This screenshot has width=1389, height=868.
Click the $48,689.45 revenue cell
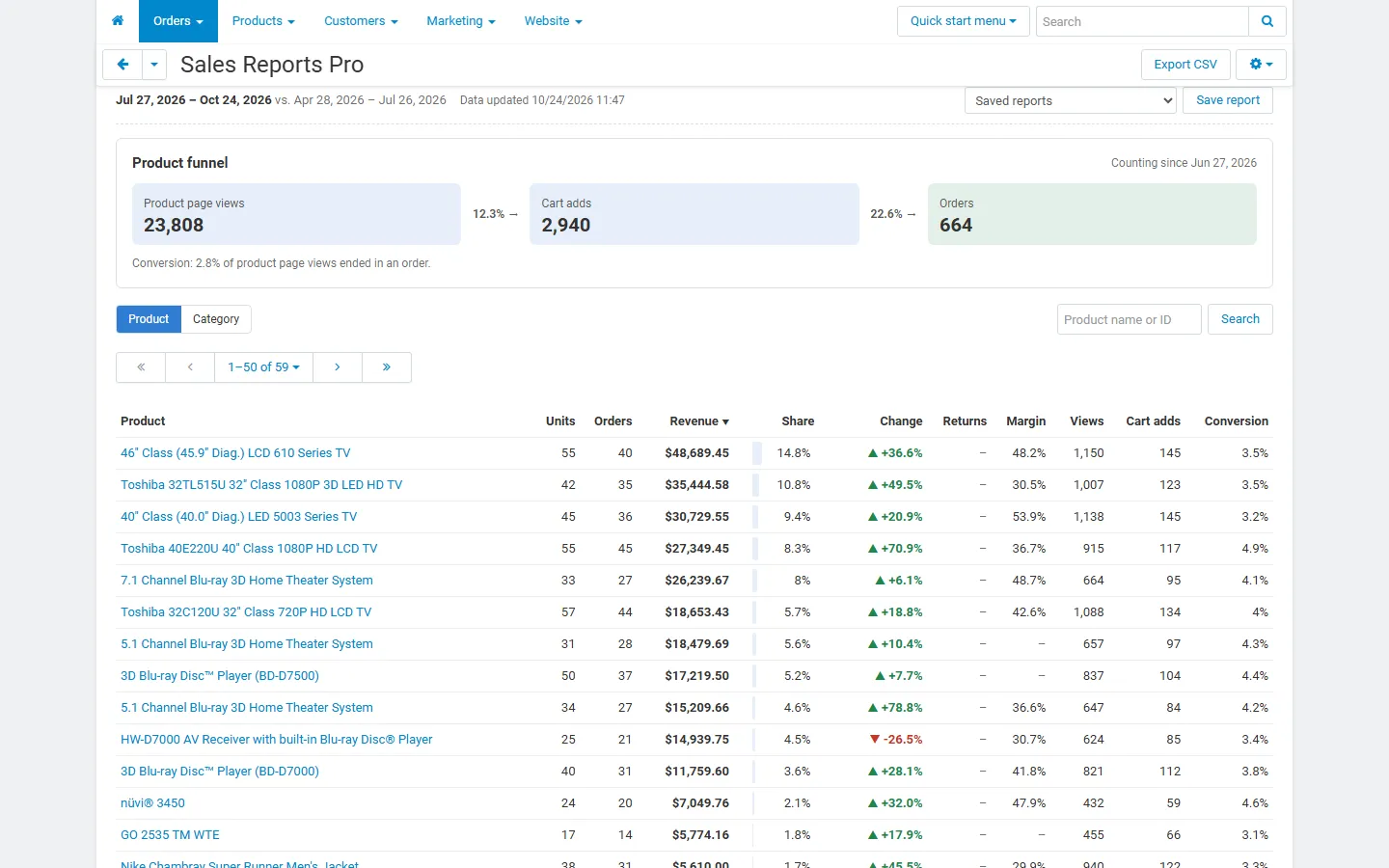pos(696,453)
